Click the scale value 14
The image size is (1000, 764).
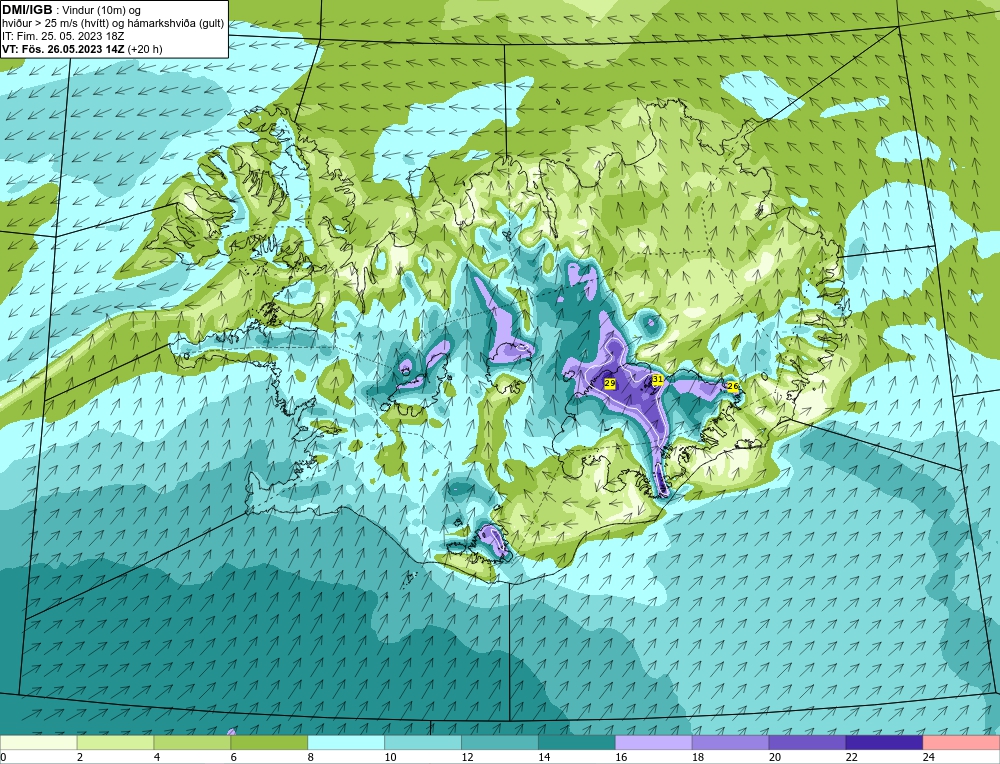click(544, 757)
